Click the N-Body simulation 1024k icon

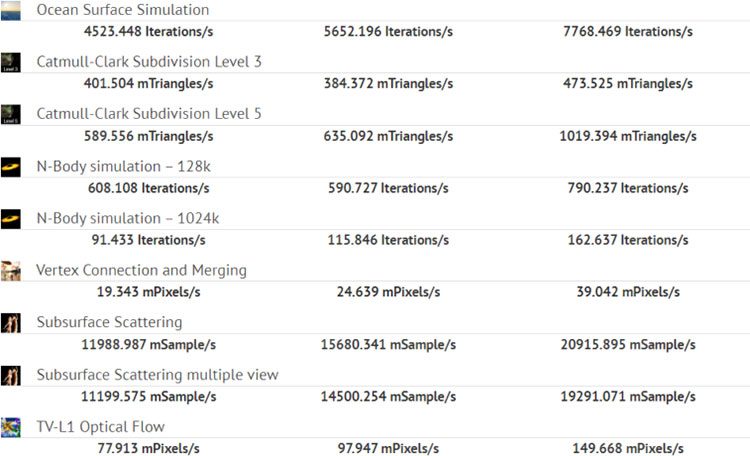coord(11,218)
